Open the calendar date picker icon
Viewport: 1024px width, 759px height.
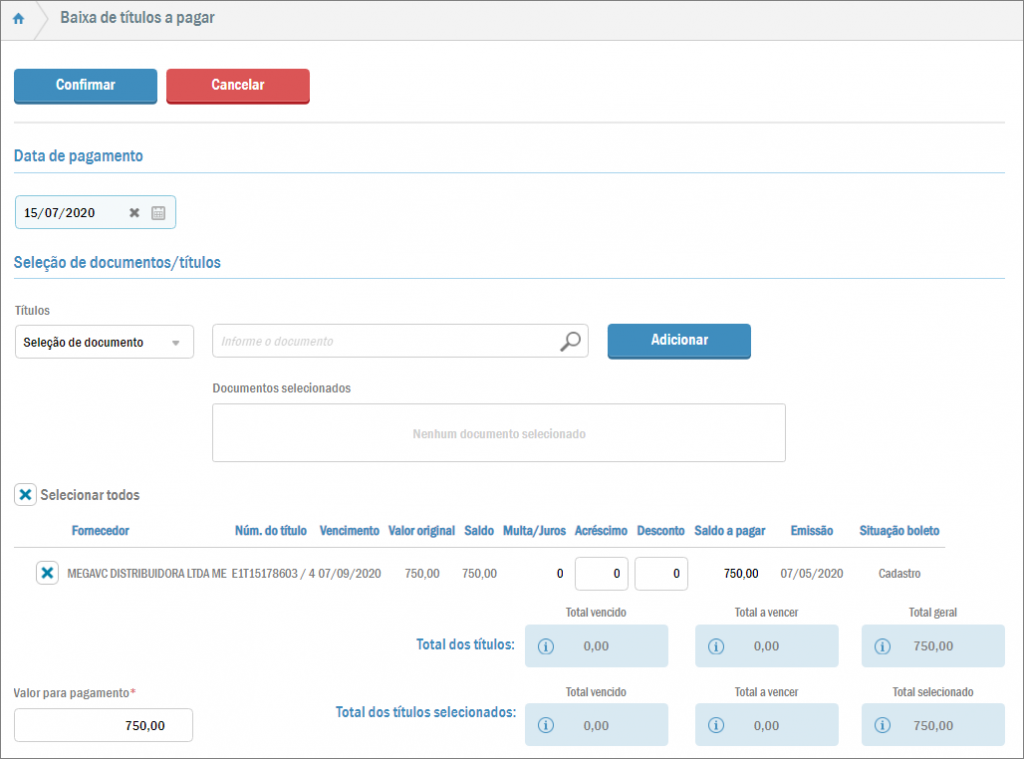tap(158, 212)
